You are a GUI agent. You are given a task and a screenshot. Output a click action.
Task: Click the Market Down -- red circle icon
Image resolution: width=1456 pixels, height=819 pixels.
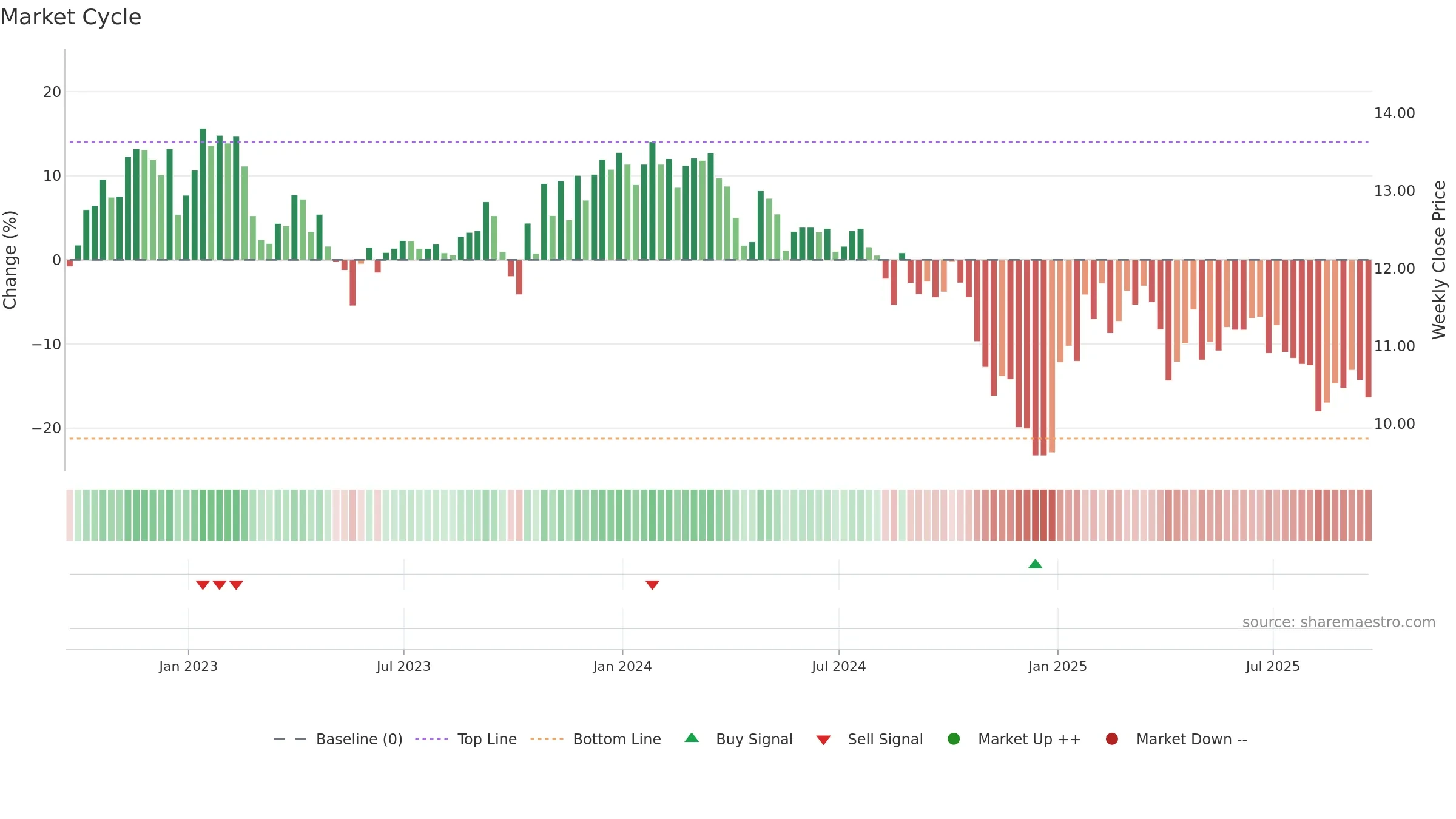1112,739
